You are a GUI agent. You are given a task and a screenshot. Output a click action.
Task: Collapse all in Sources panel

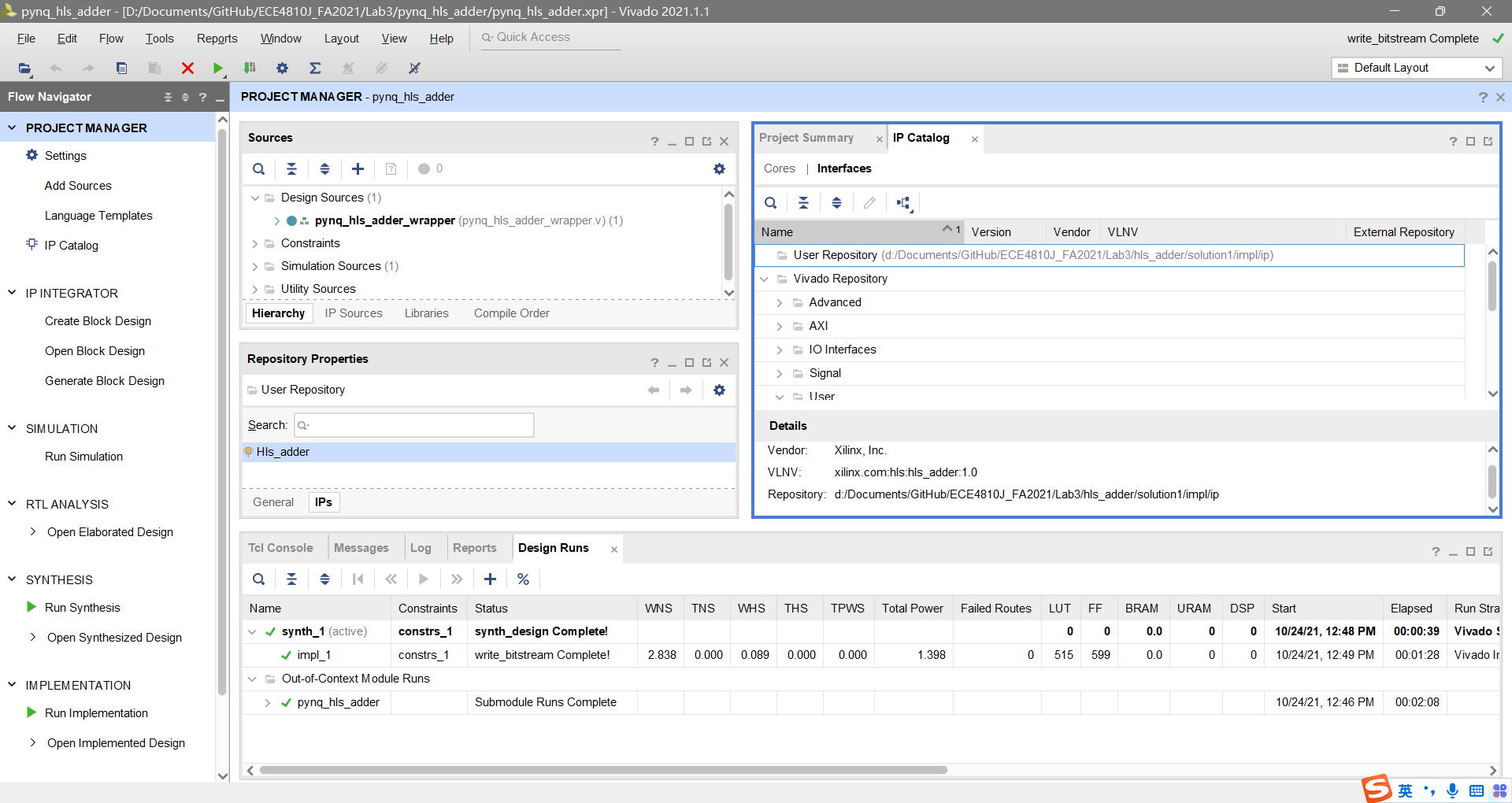pos(291,168)
